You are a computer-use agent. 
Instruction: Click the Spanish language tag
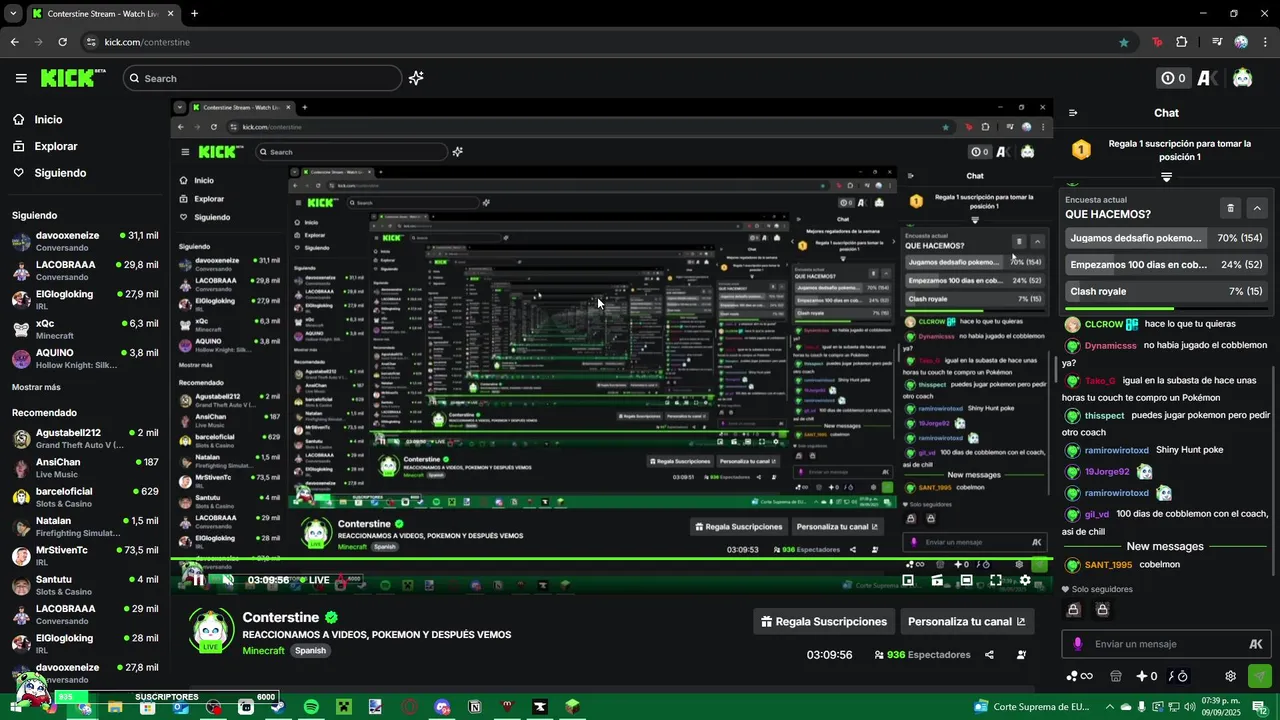click(x=310, y=650)
